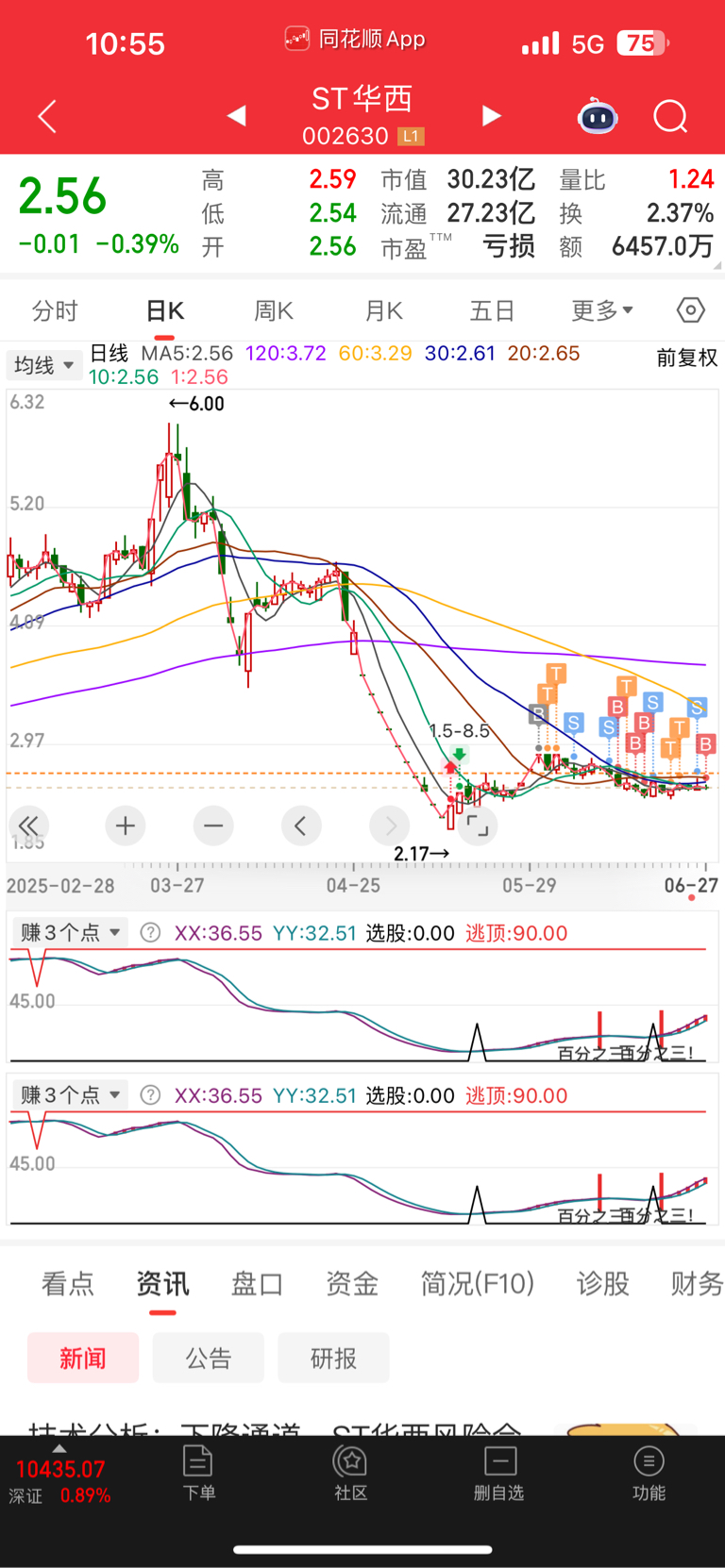Open the 简况(F10) tab

[x=477, y=1283]
